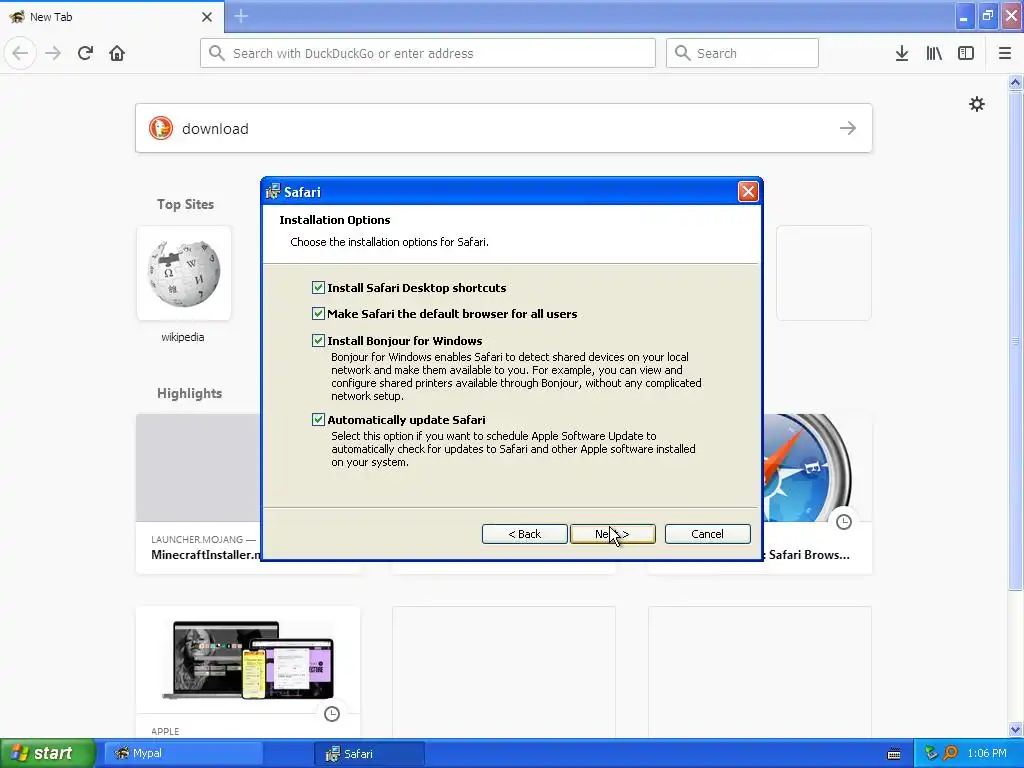Open the Library bookmarks icon
The image size is (1024, 768).
[x=934, y=53]
